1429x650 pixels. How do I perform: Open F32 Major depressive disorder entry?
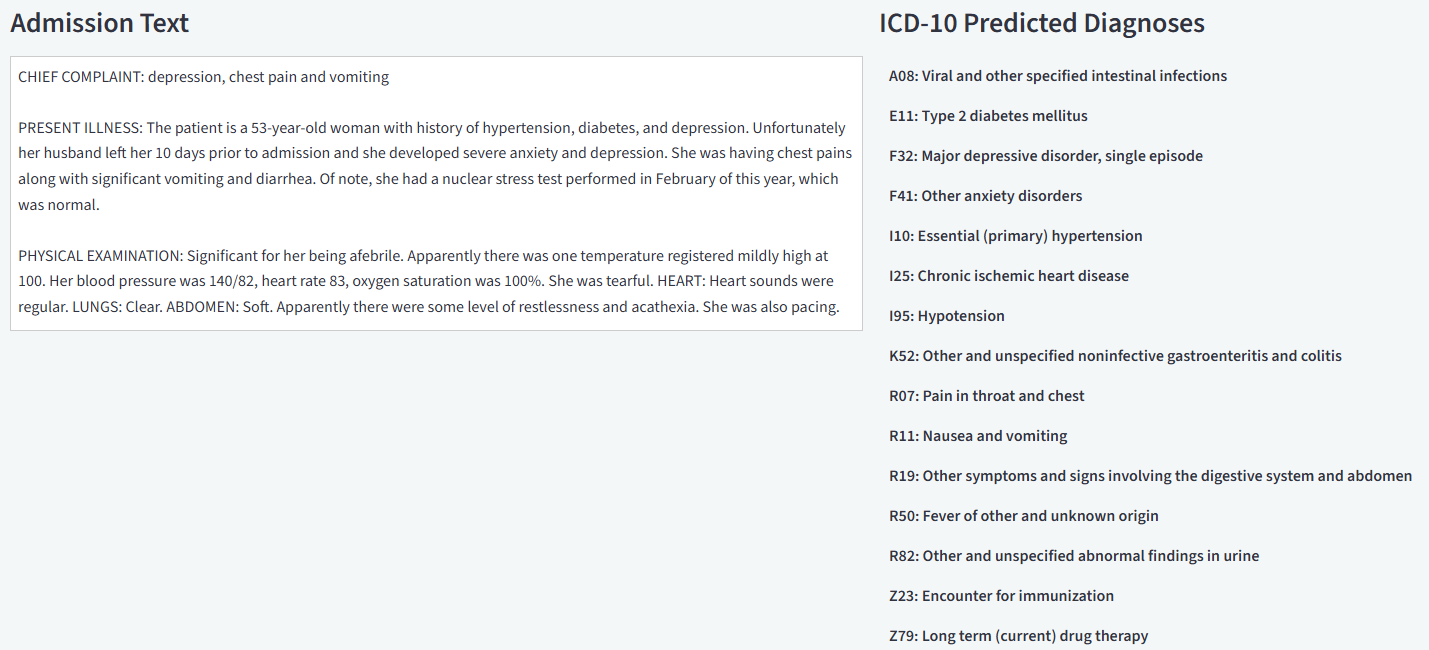point(1045,156)
